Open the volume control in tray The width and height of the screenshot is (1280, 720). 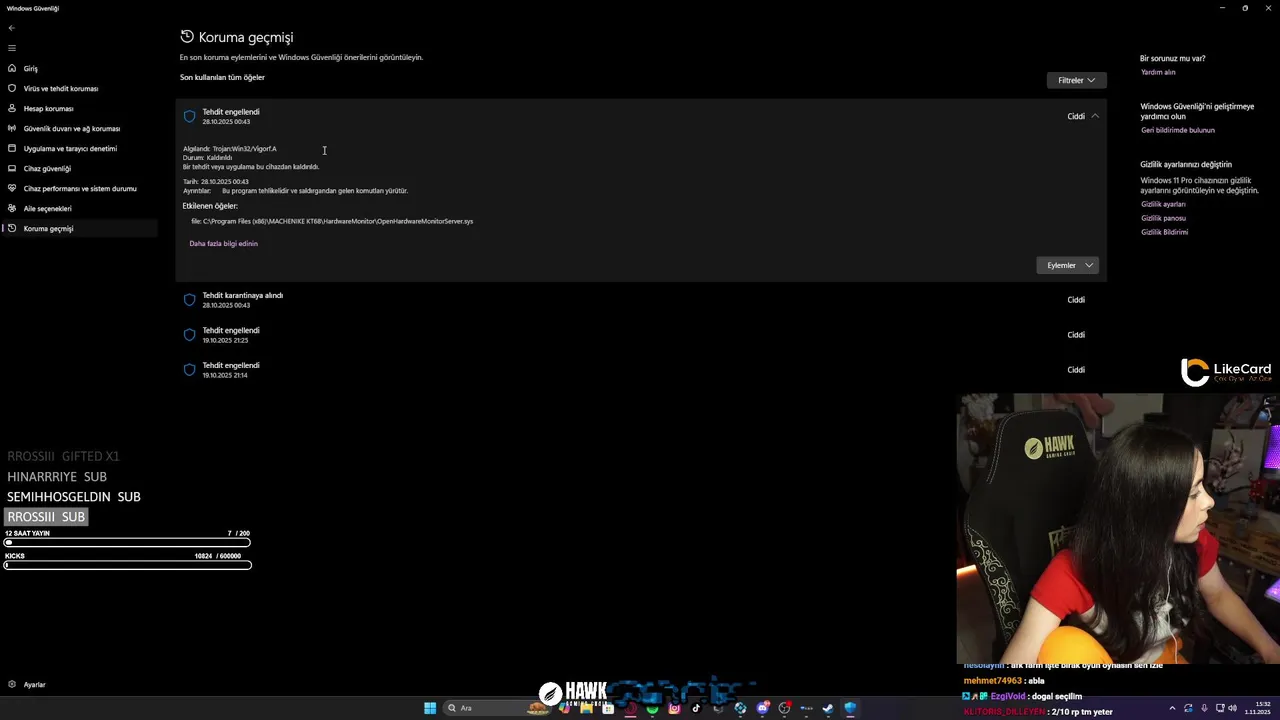click(x=1232, y=708)
